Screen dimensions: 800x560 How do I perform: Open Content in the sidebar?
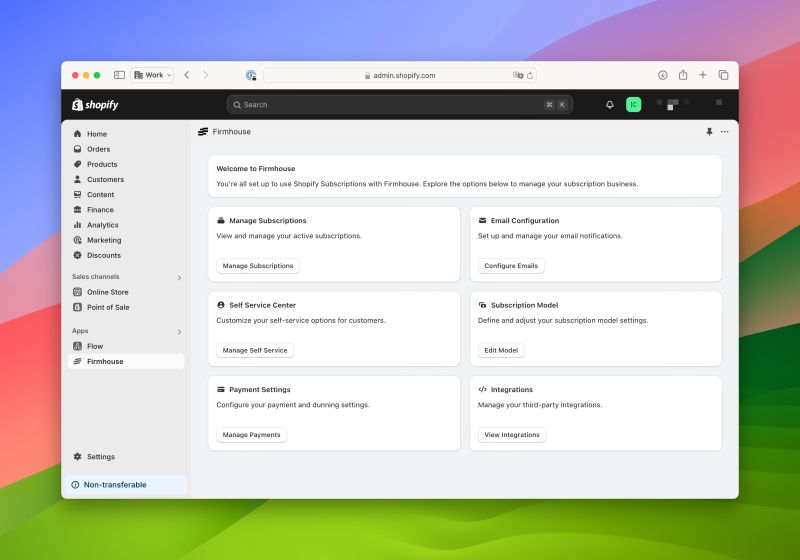pos(126,194)
